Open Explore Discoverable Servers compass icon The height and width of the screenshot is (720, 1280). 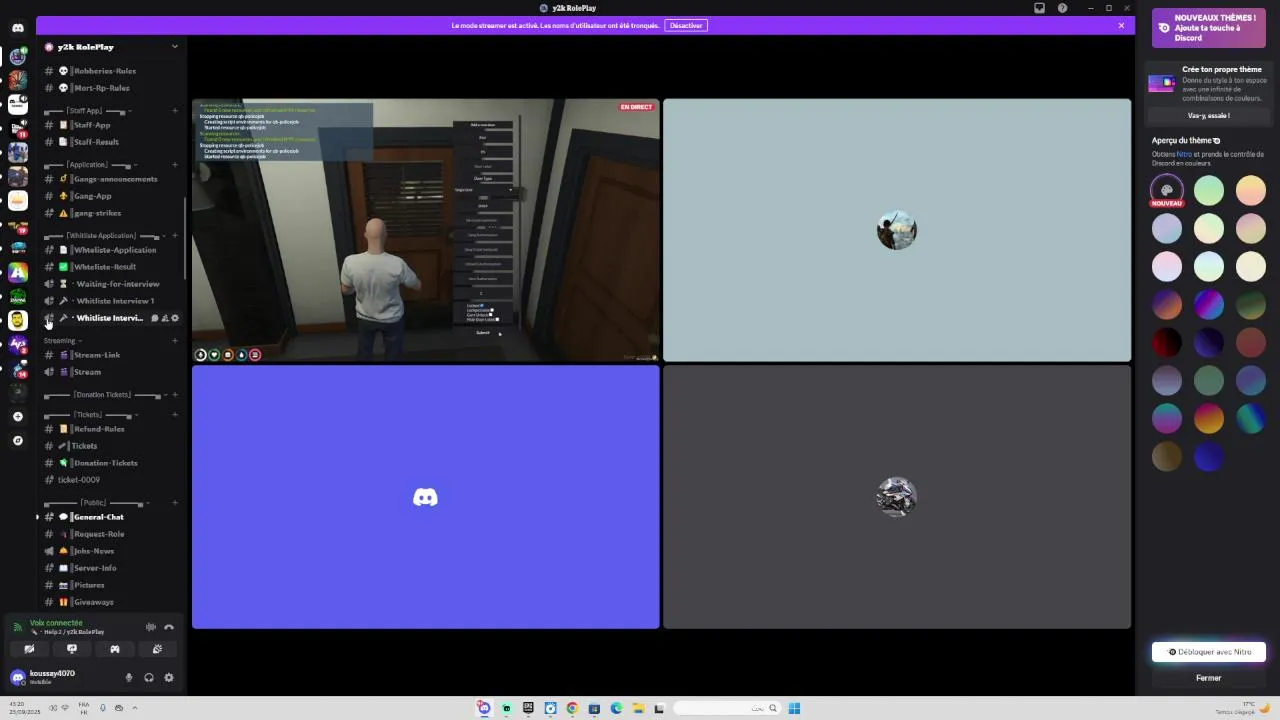click(x=18, y=440)
